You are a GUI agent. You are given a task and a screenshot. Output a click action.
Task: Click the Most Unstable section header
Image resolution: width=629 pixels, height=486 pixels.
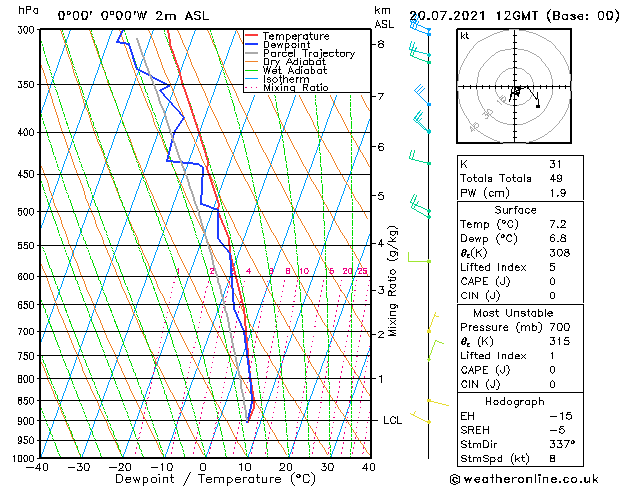click(x=513, y=313)
